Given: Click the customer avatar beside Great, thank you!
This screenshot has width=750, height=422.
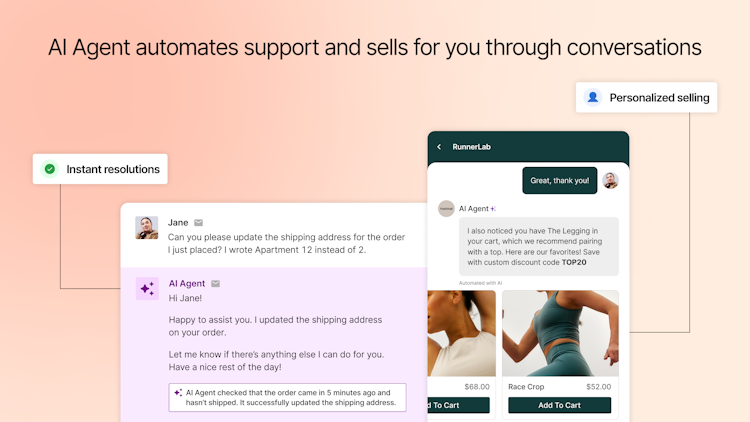Looking at the screenshot, I should [x=610, y=181].
